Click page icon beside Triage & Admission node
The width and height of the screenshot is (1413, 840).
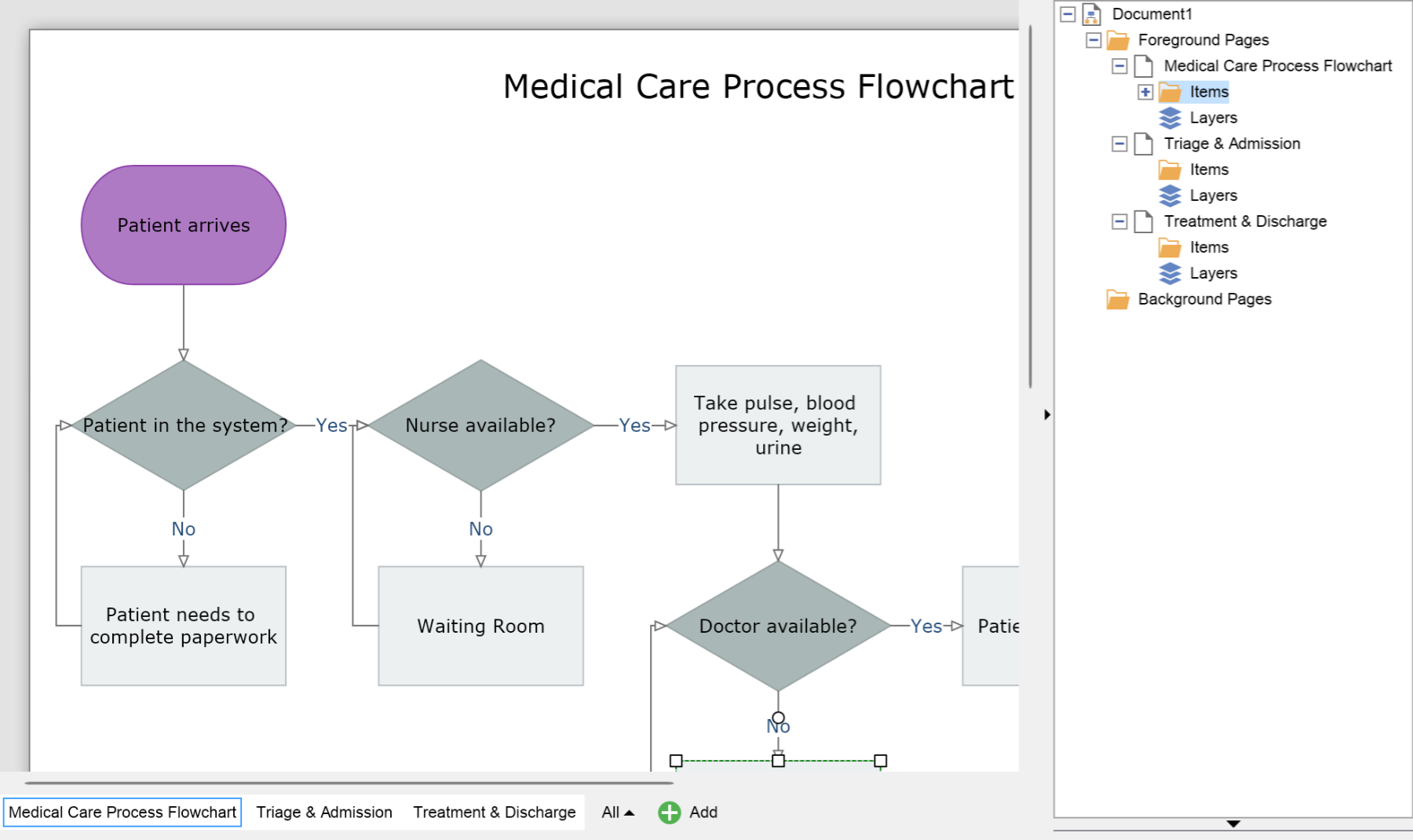[x=1144, y=144]
